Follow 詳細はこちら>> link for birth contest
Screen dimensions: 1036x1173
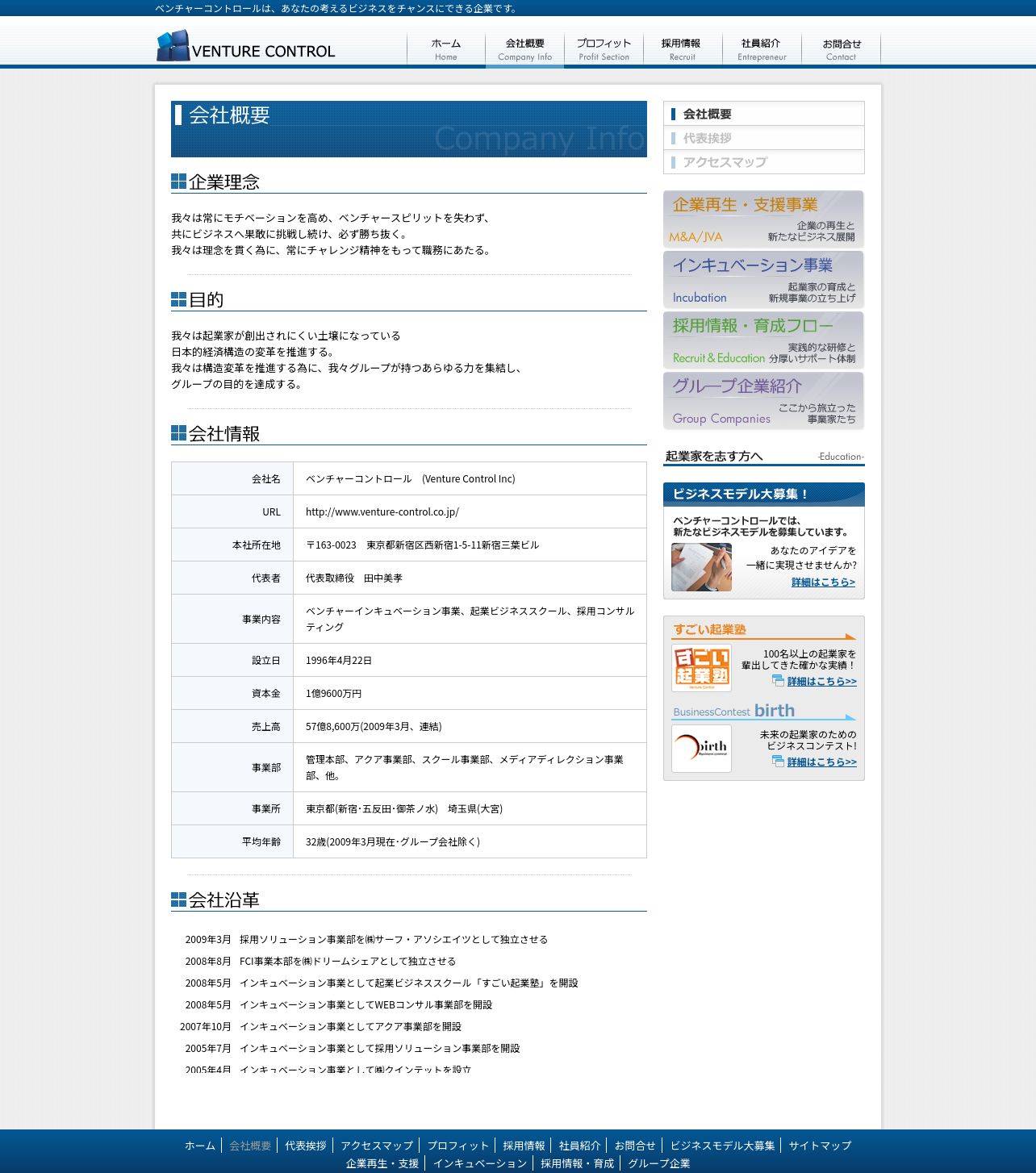[821, 762]
